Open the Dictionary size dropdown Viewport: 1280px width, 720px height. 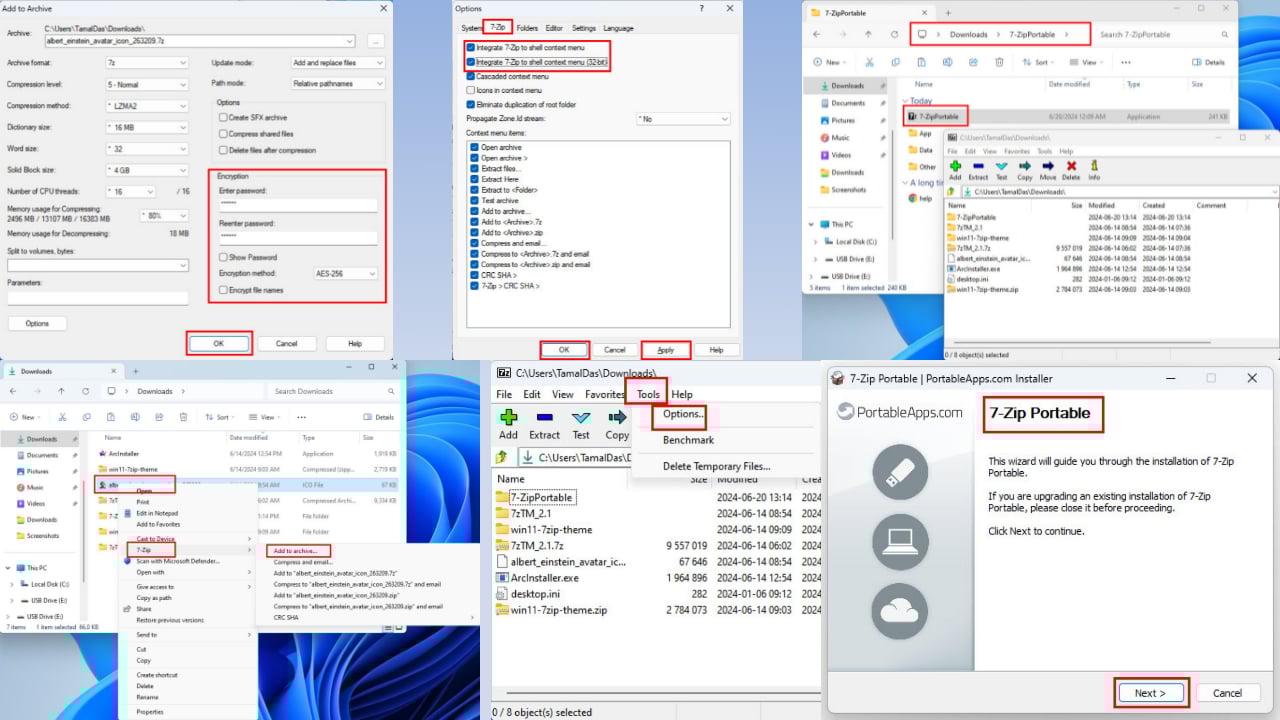[147, 127]
